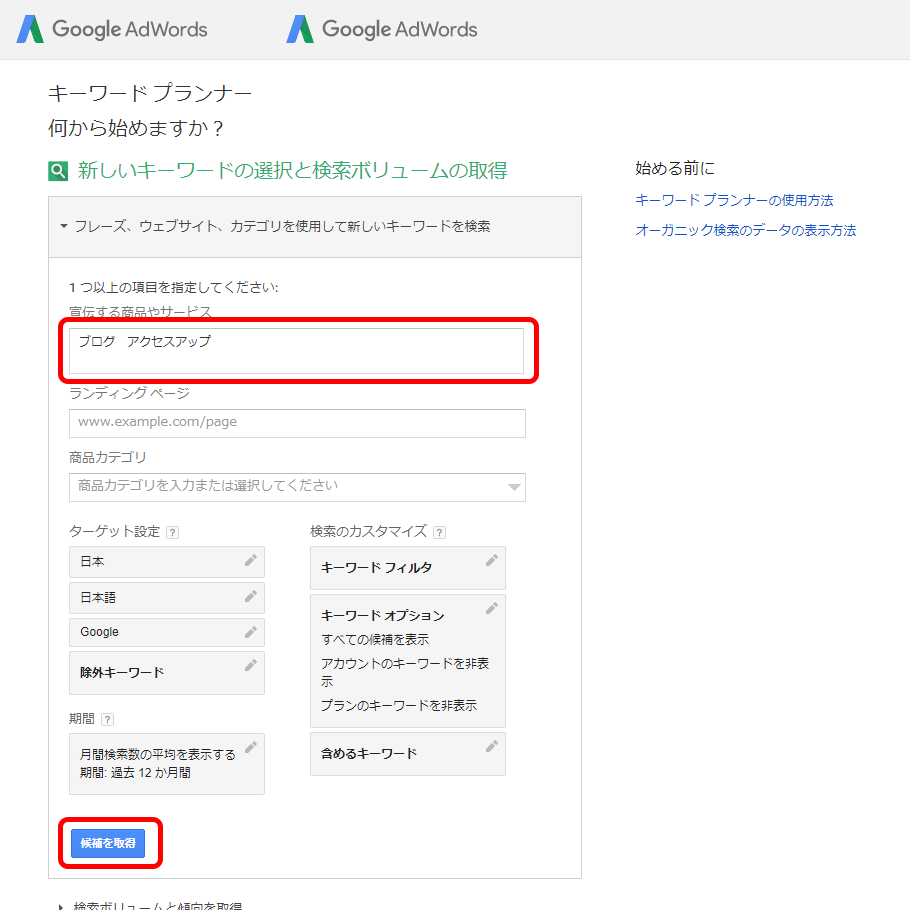Open help for 検索のカスタマイズ
This screenshot has width=910, height=910.
[440, 532]
